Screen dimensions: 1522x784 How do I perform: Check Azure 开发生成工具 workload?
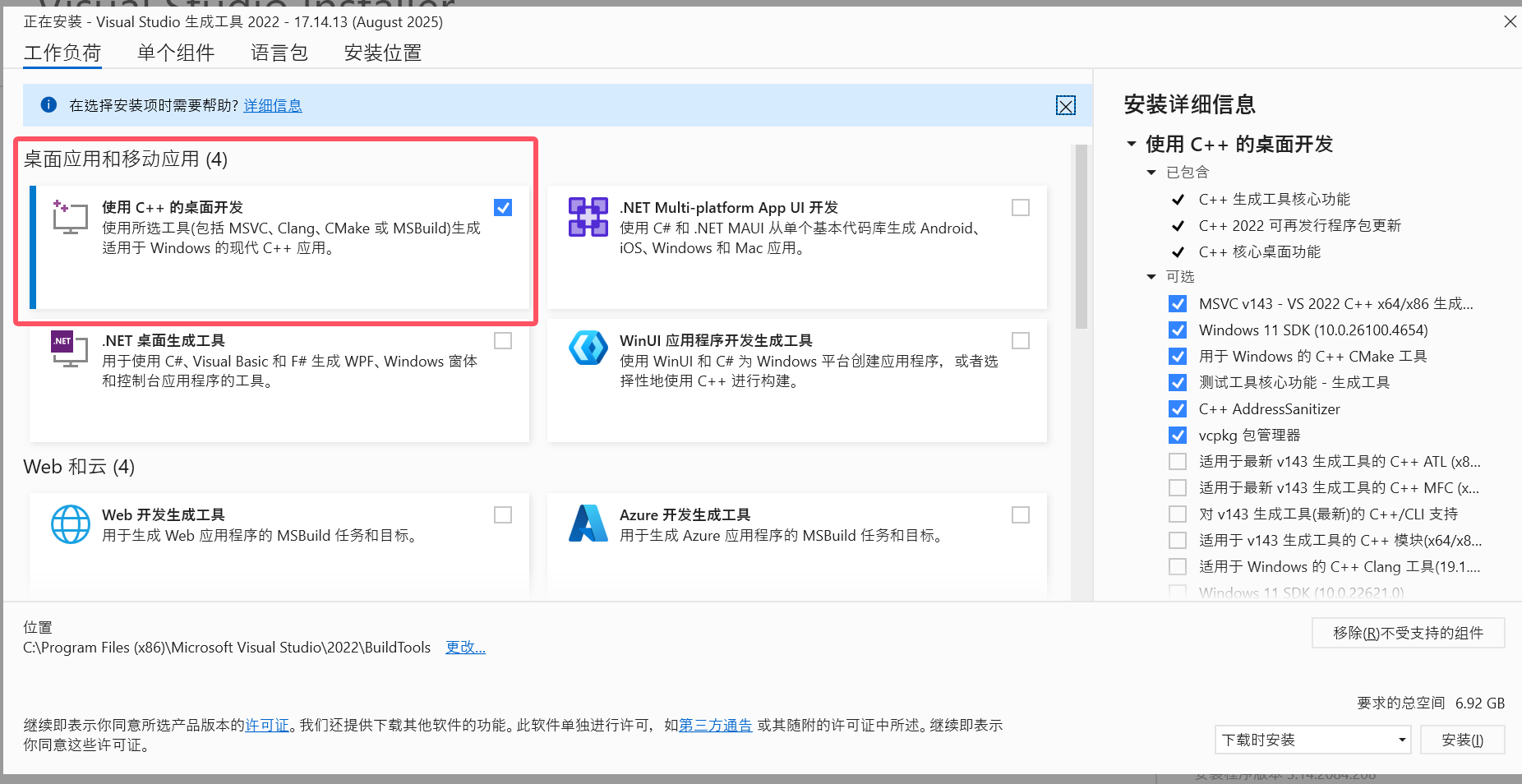[1021, 515]
